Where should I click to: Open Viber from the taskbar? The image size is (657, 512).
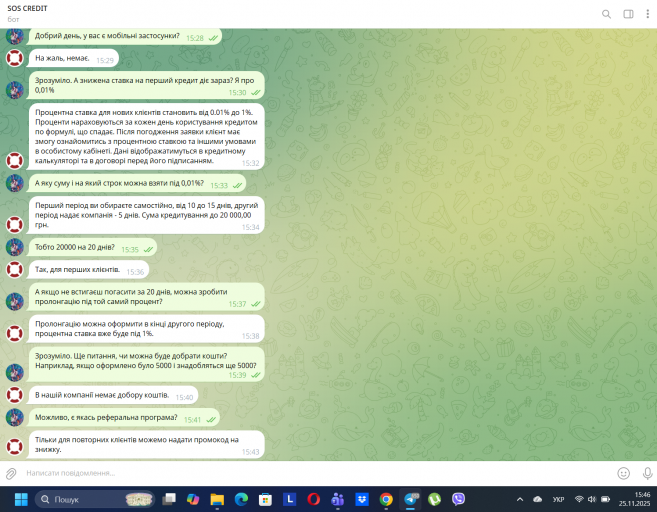(x=458, y=499)
